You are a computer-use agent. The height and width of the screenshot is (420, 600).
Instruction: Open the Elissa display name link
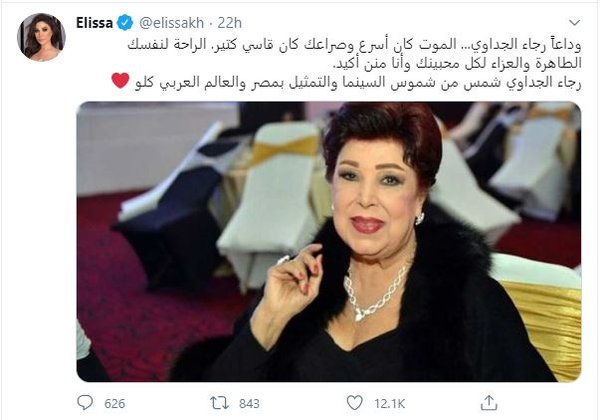coord(94,23)
